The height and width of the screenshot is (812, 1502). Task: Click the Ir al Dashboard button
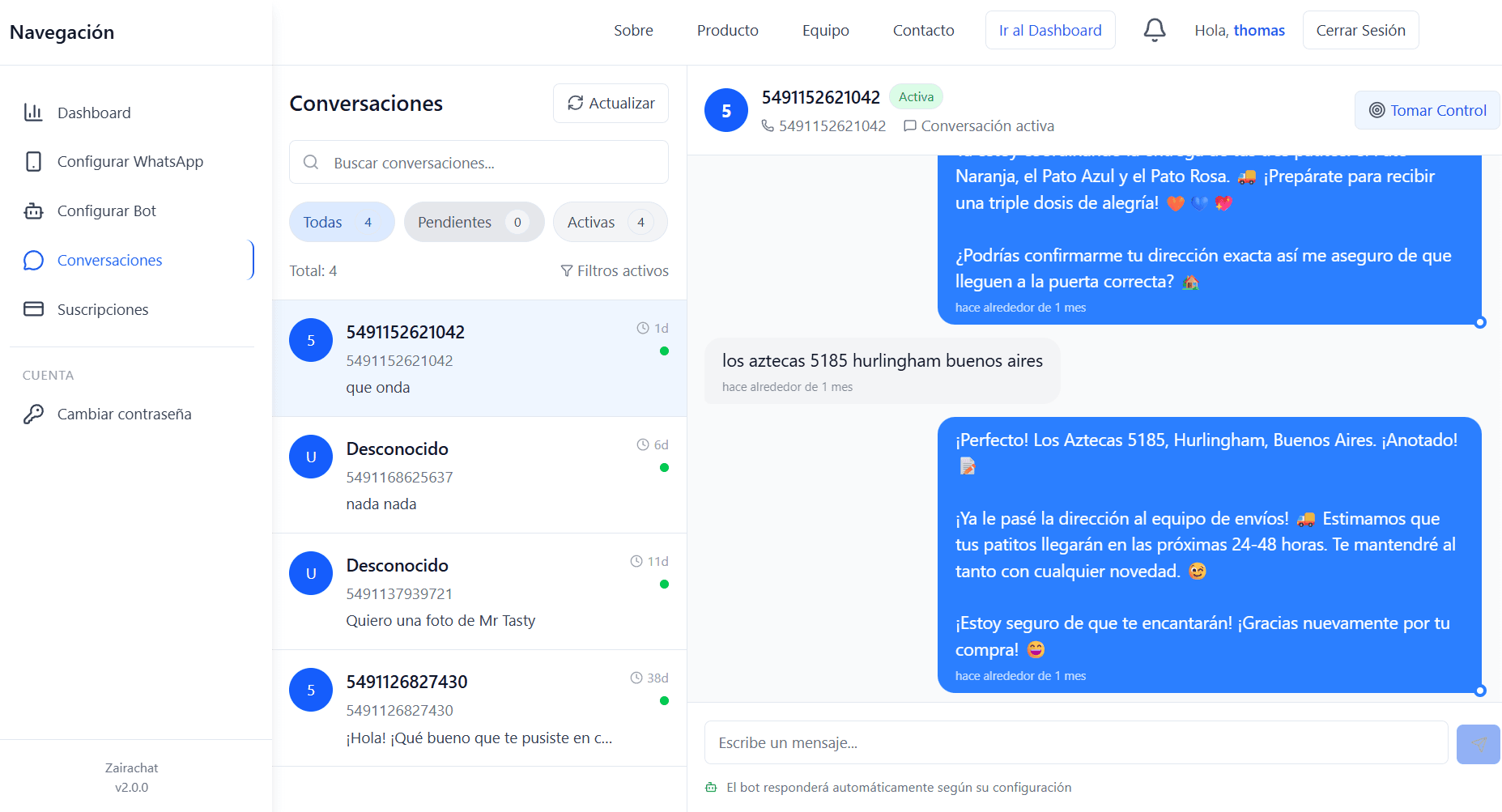point(1050,30)
